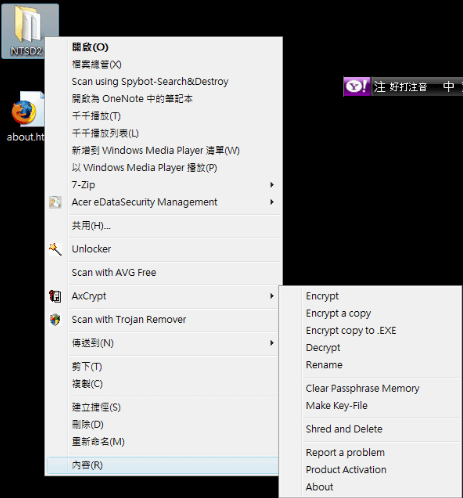Click the 注 icon on IME bar

tap(379, 87)
